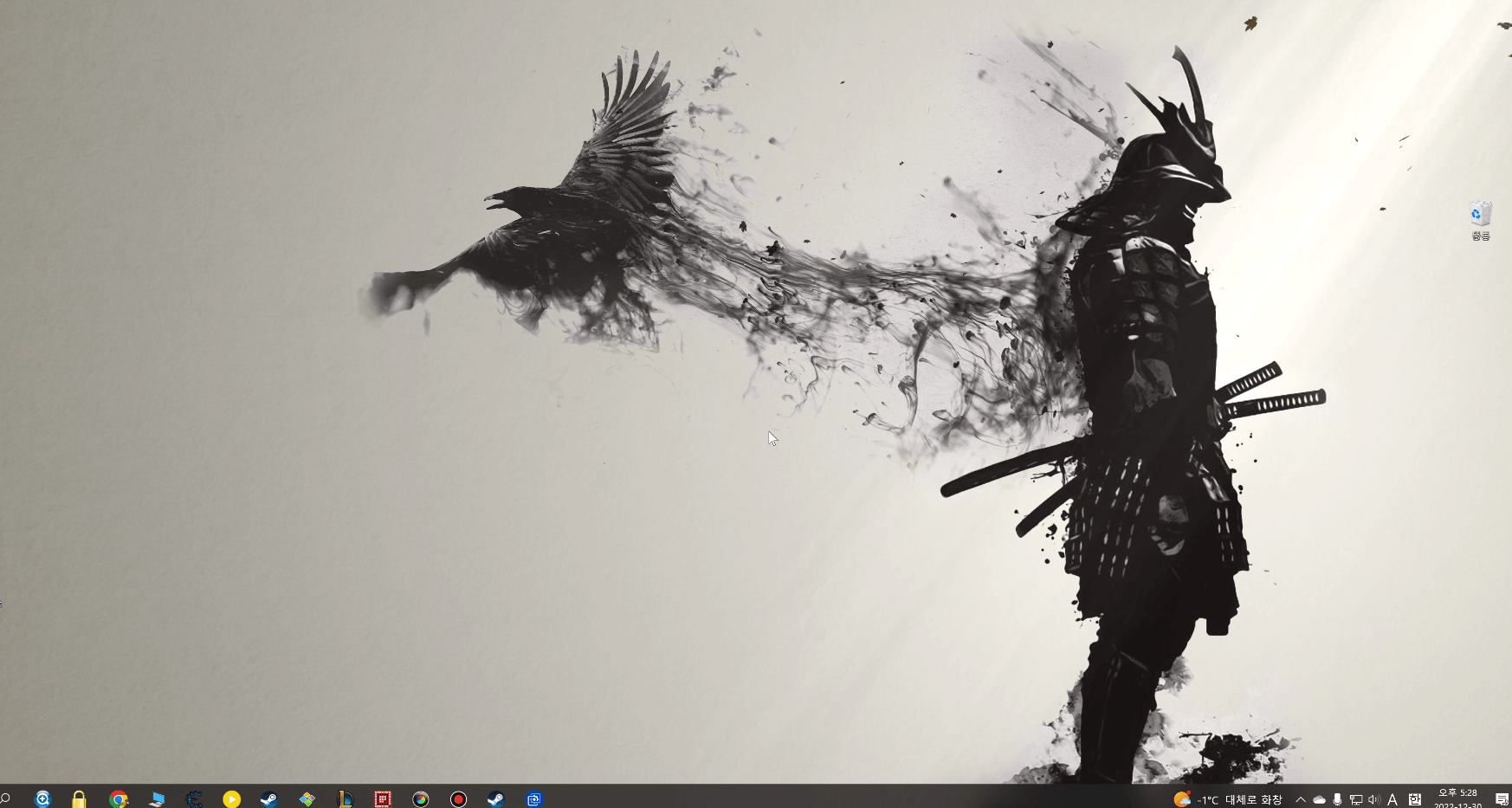1512x808 pixels.
Task: Open the red dotted square taskbar app
Action: coord(383,798)
